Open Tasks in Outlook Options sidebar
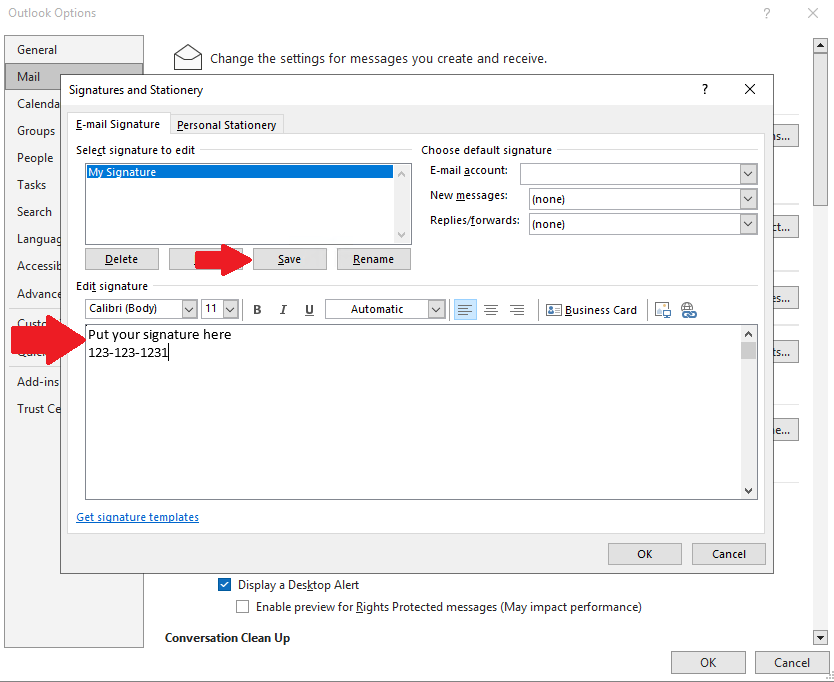Image resolution: width=834 pixels, height=682 pixels. [x=32, y=185]
